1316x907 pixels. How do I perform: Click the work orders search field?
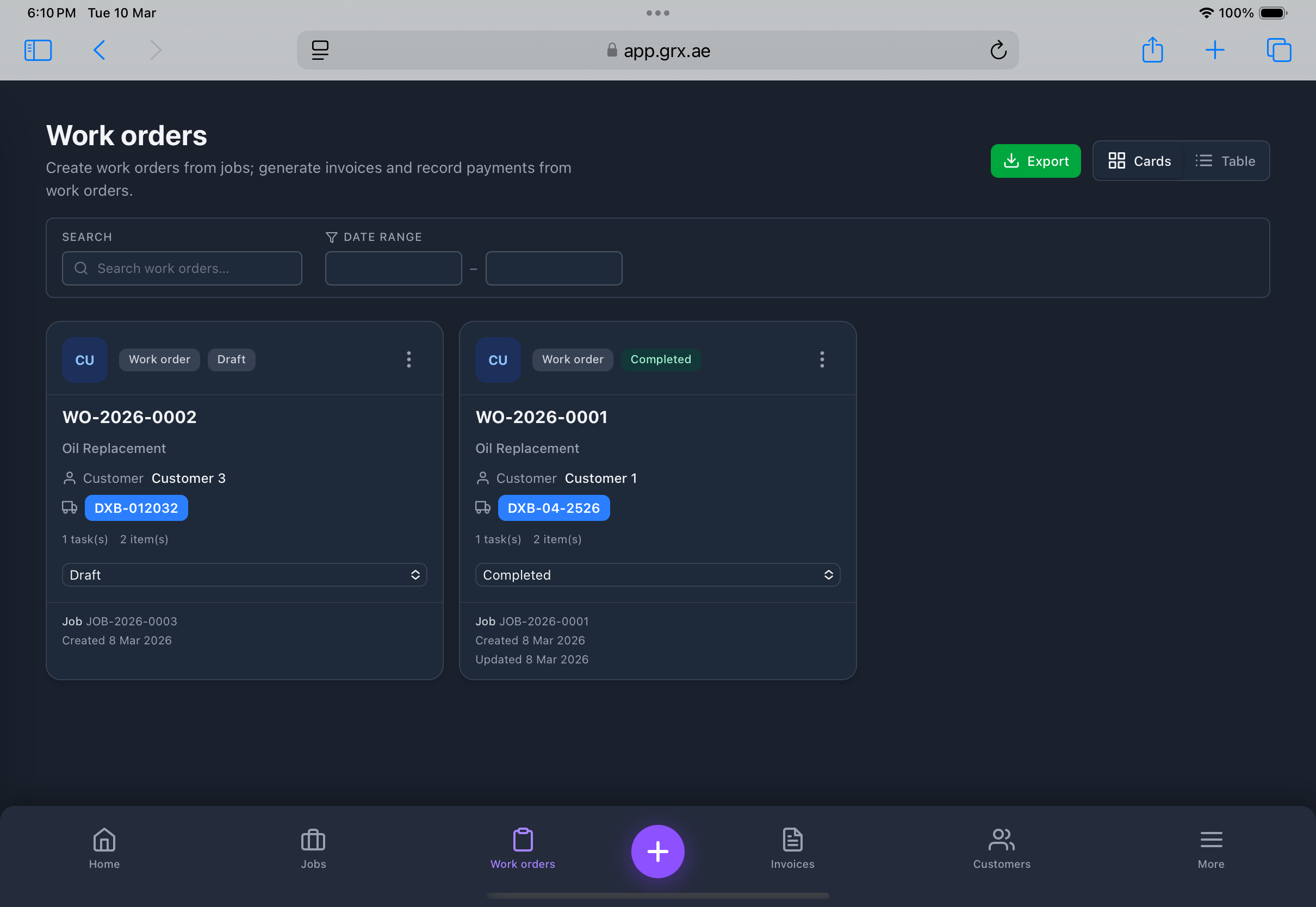[x=182, y=268]
